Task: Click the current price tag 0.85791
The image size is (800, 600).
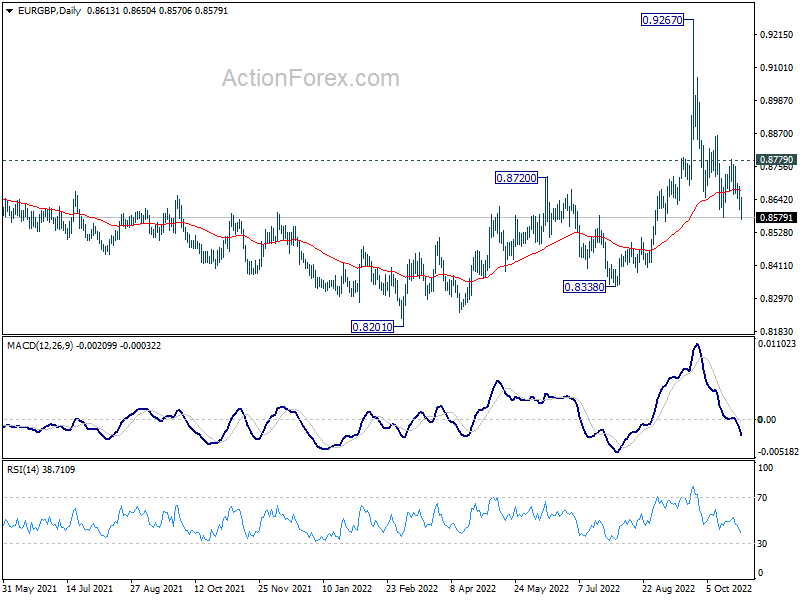Action: click(776, 217)
